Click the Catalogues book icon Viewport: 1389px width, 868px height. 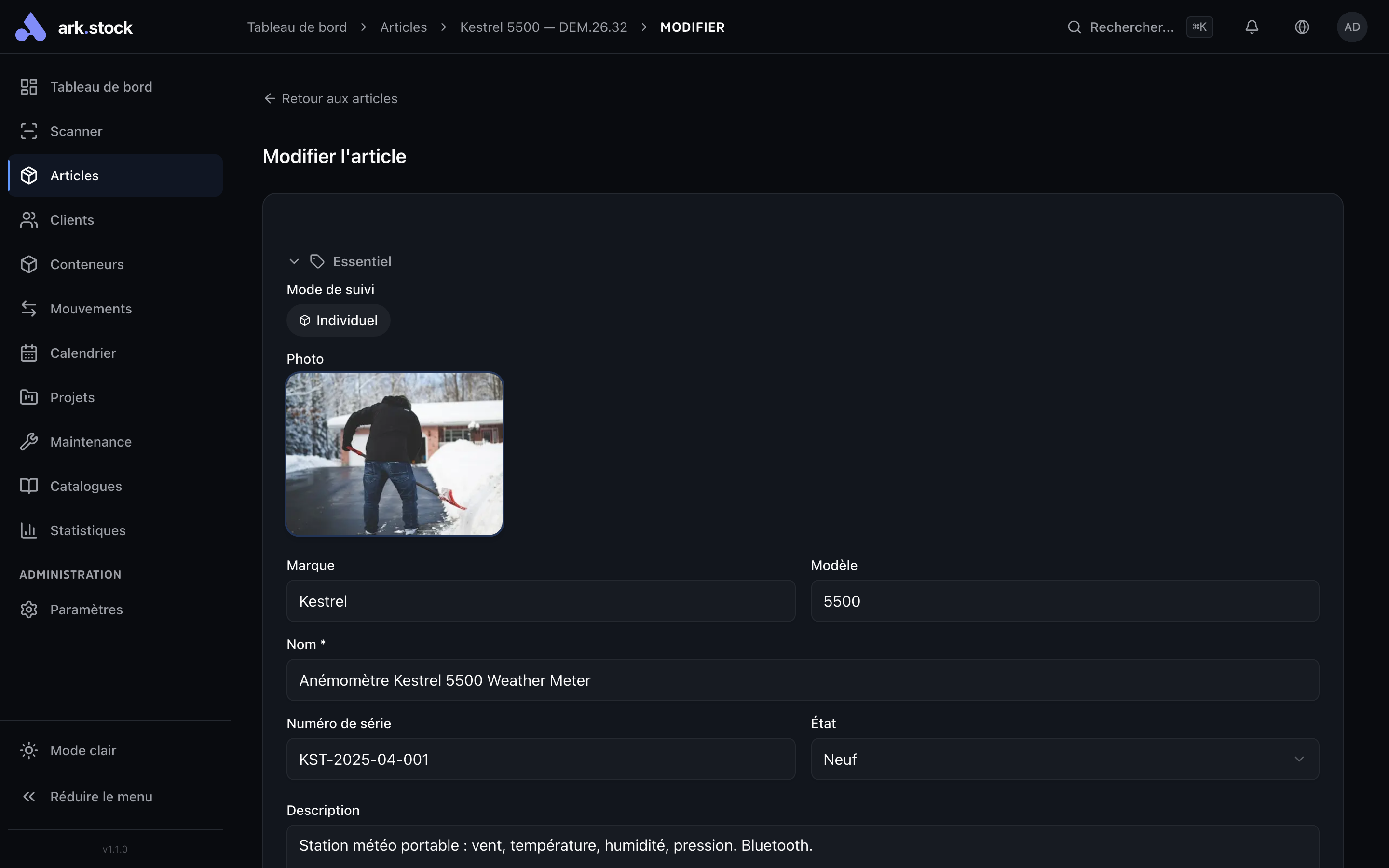coord(29,486)
